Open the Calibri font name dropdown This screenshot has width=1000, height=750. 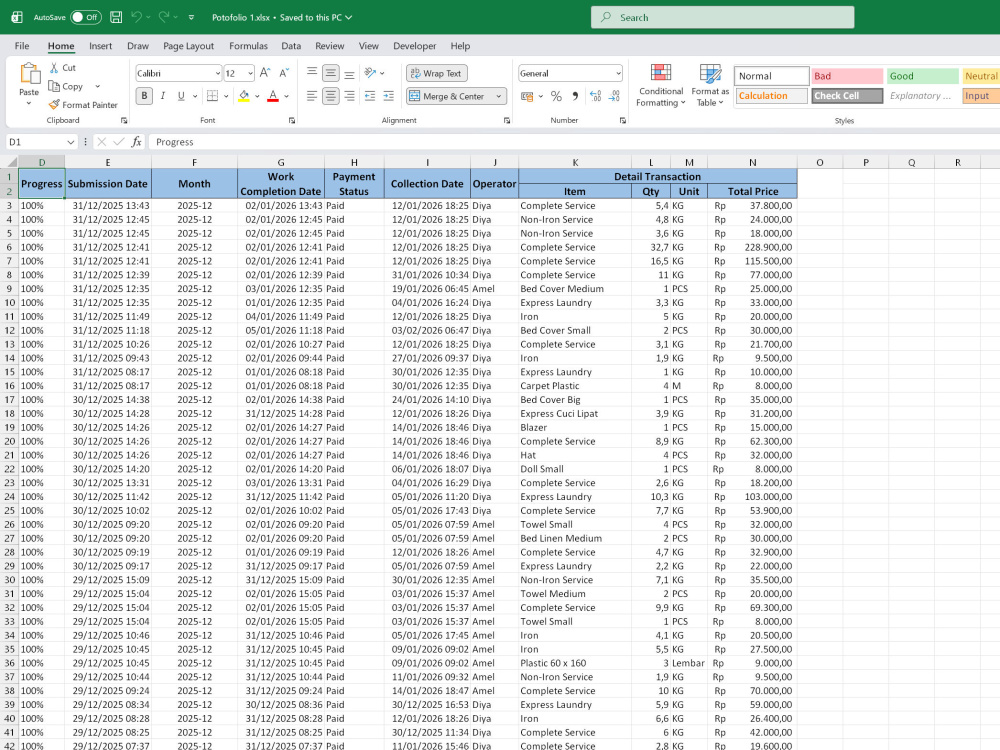coord(217,73)
